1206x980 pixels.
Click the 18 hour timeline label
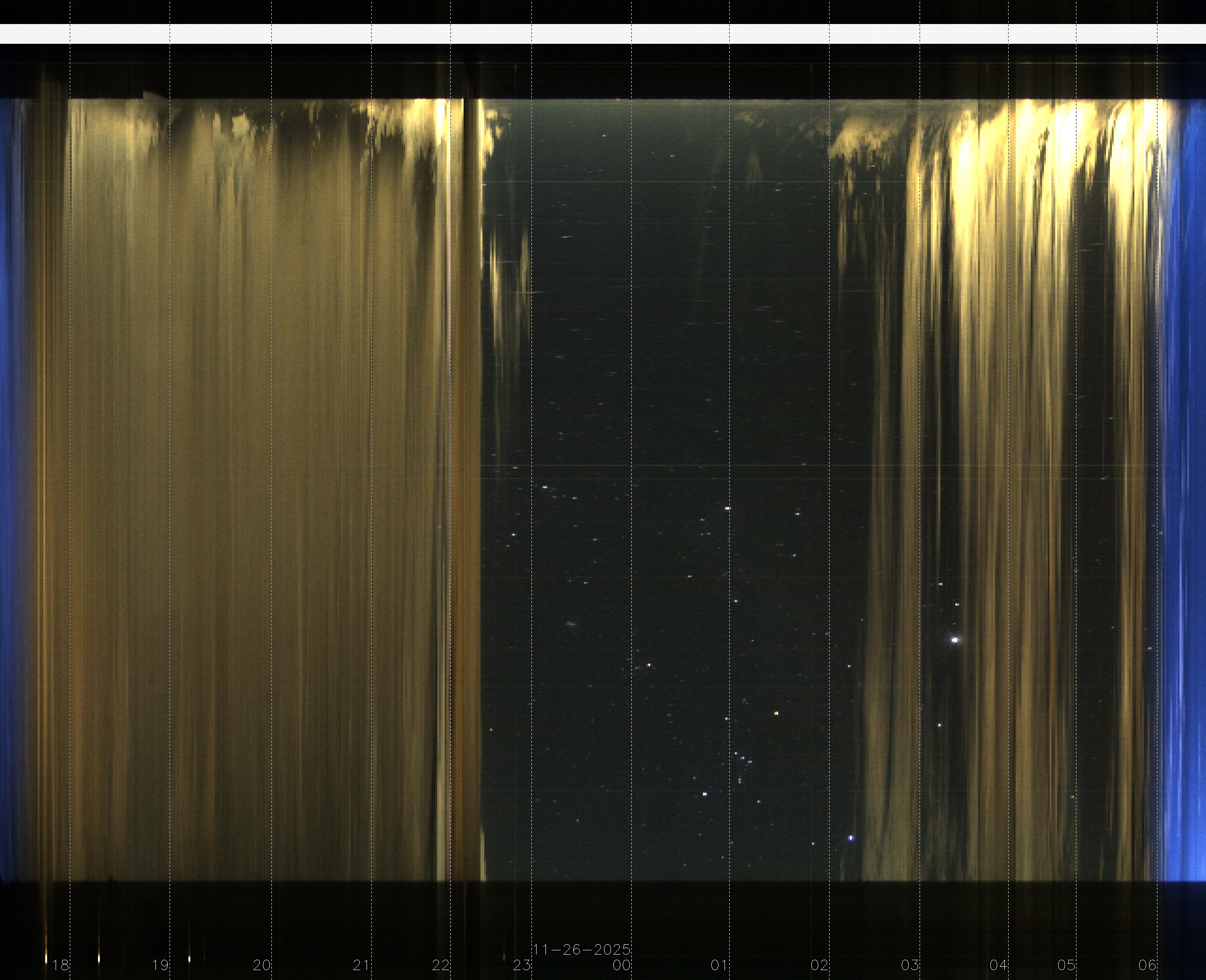click(x=60, y=965)
